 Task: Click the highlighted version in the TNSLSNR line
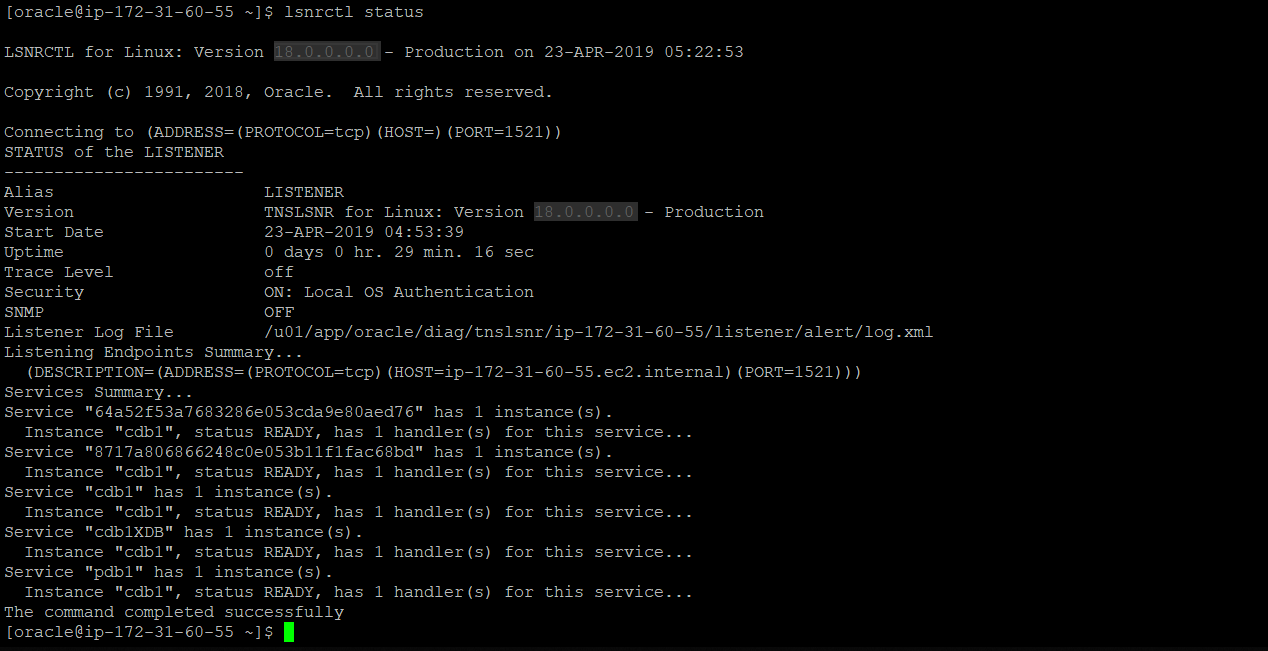coord(585,212)
